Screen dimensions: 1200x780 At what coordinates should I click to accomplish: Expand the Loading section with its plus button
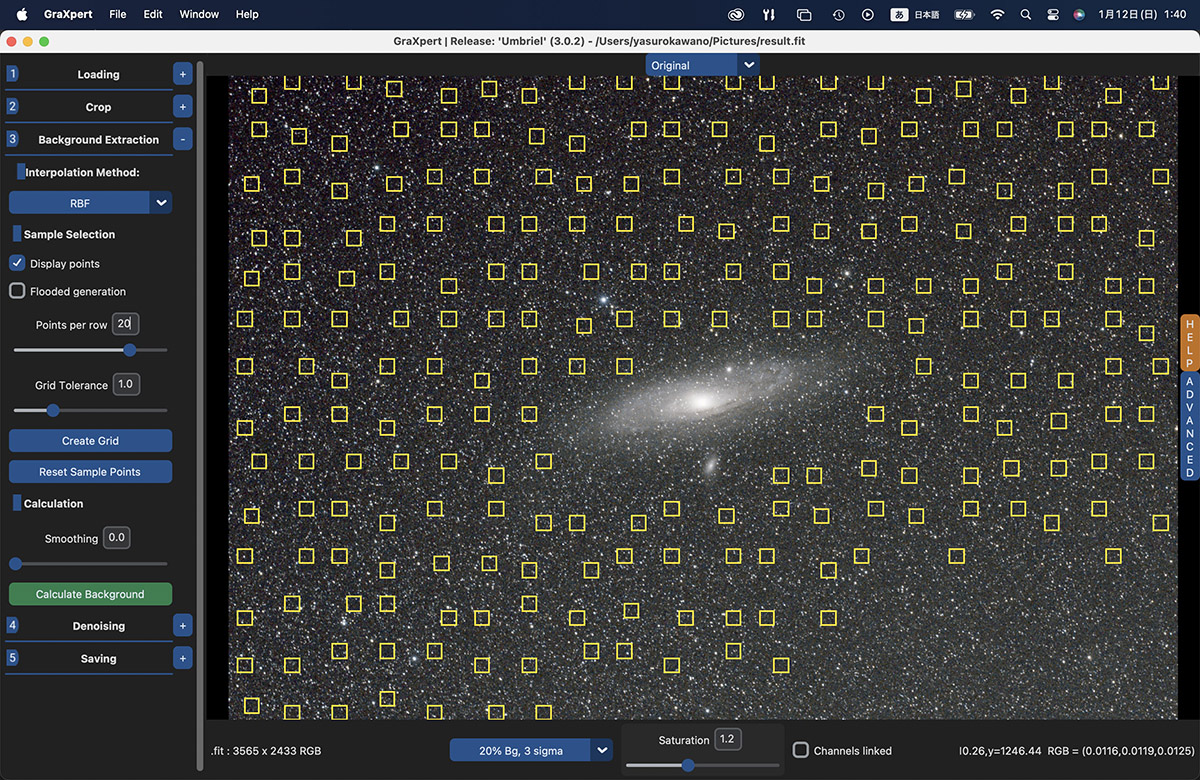[x=182, y=74]
